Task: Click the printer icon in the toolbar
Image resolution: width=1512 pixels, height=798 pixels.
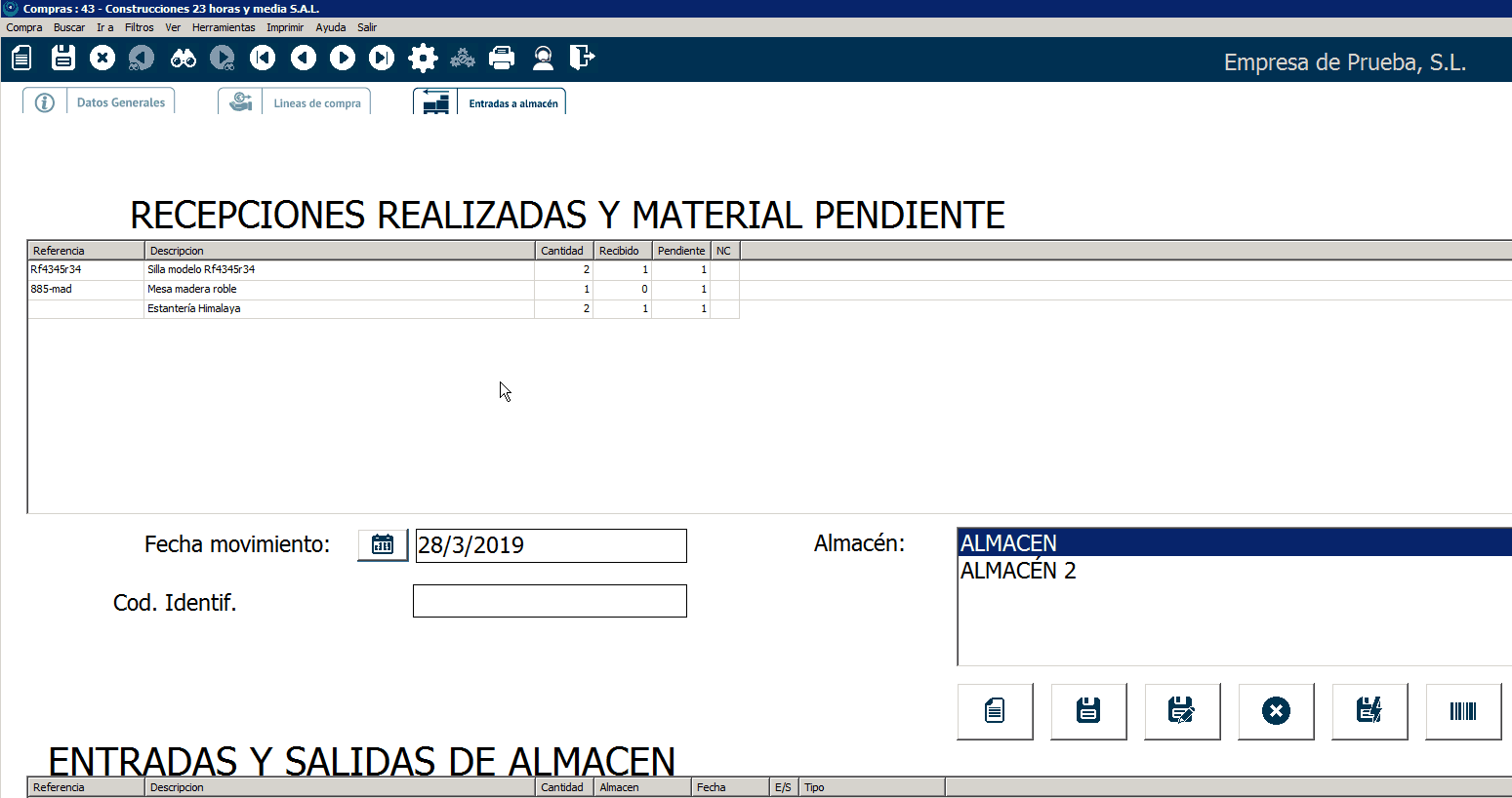Action: [x=502, y=59]
